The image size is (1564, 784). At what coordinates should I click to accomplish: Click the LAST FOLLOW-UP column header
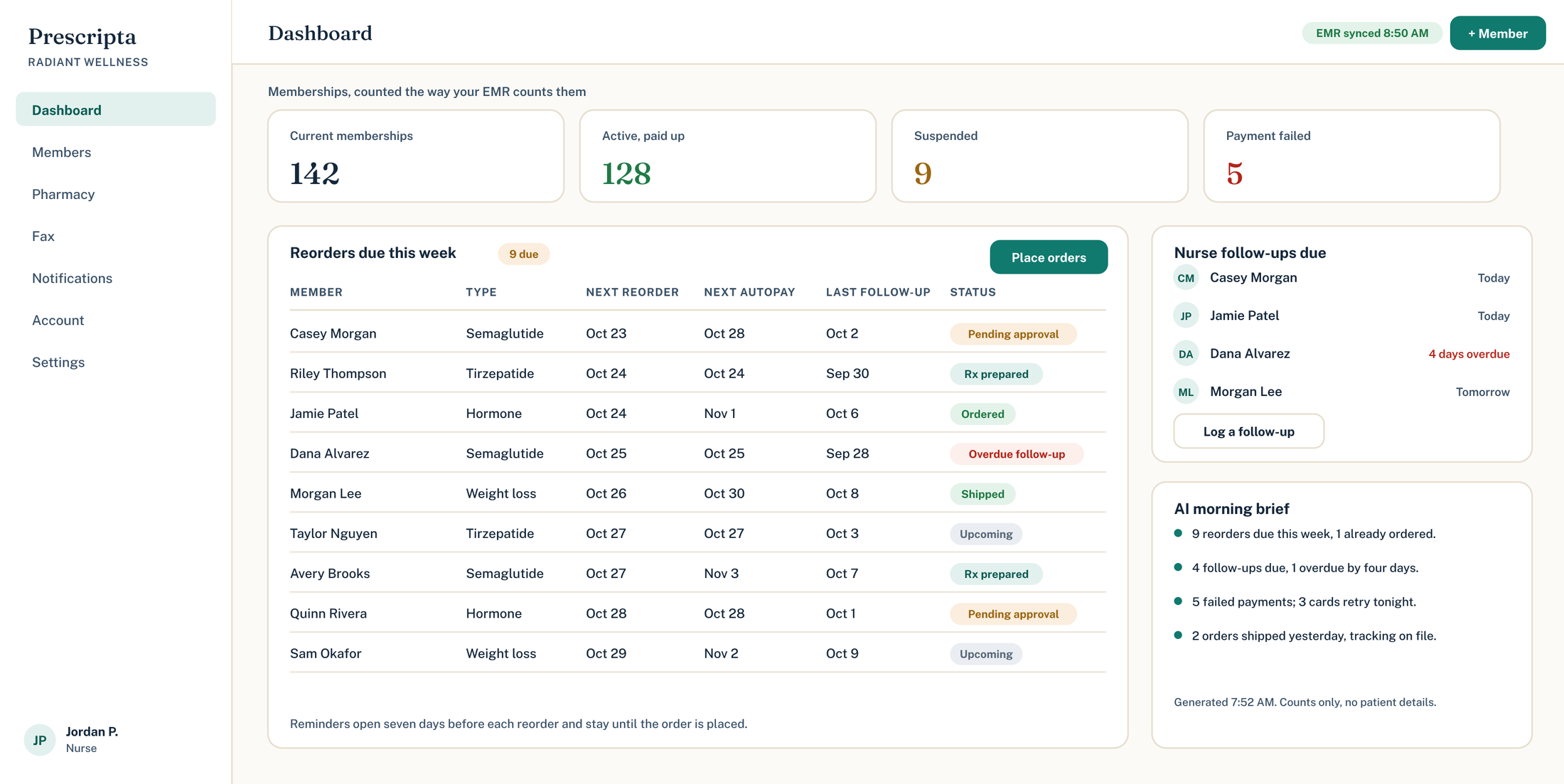click(x=878, y=292)
